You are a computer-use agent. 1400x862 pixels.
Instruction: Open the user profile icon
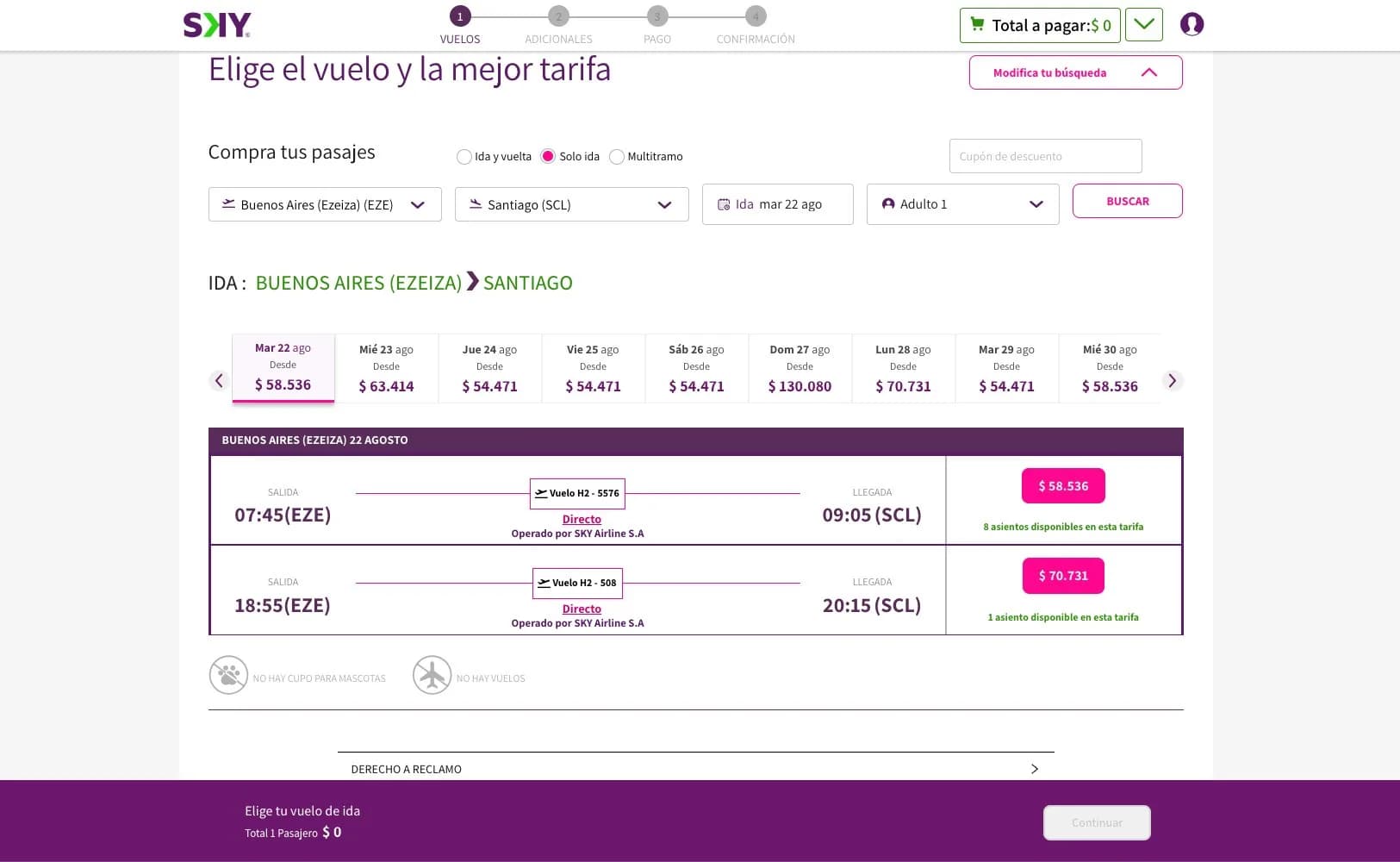point(1192,24)
